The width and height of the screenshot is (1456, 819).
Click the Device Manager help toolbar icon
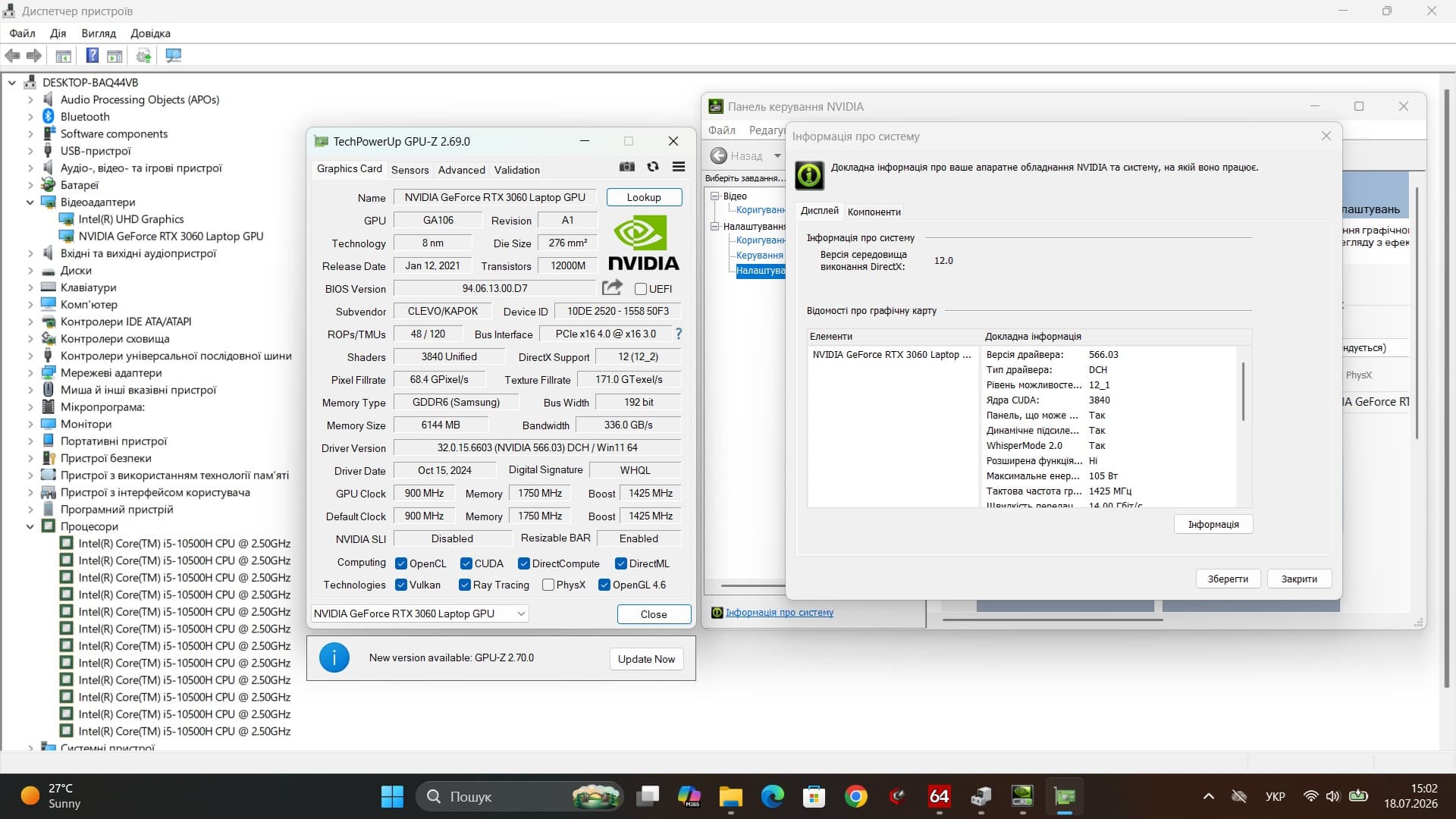[x=92, y=55]
